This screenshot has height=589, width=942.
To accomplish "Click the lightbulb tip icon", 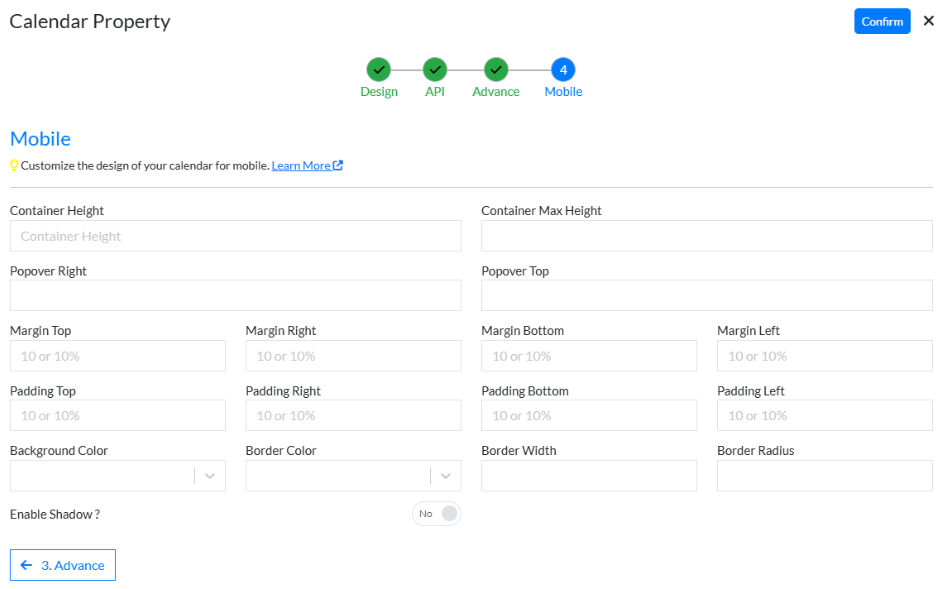I will point(14,165).
